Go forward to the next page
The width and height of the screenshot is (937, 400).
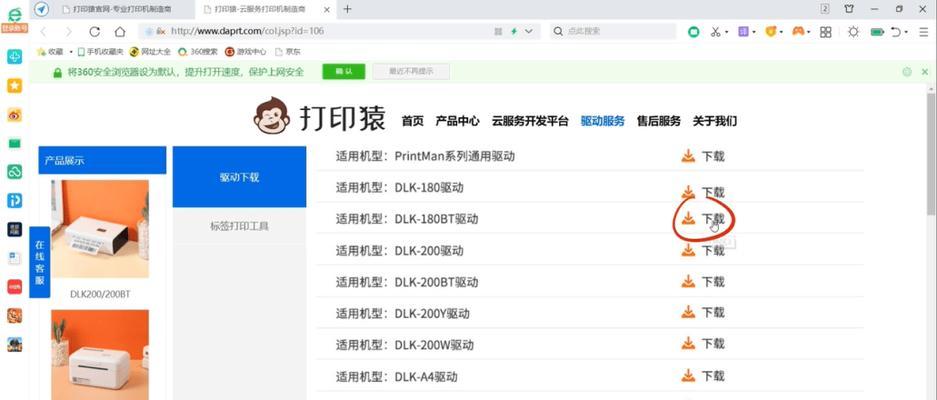(68, 32)
